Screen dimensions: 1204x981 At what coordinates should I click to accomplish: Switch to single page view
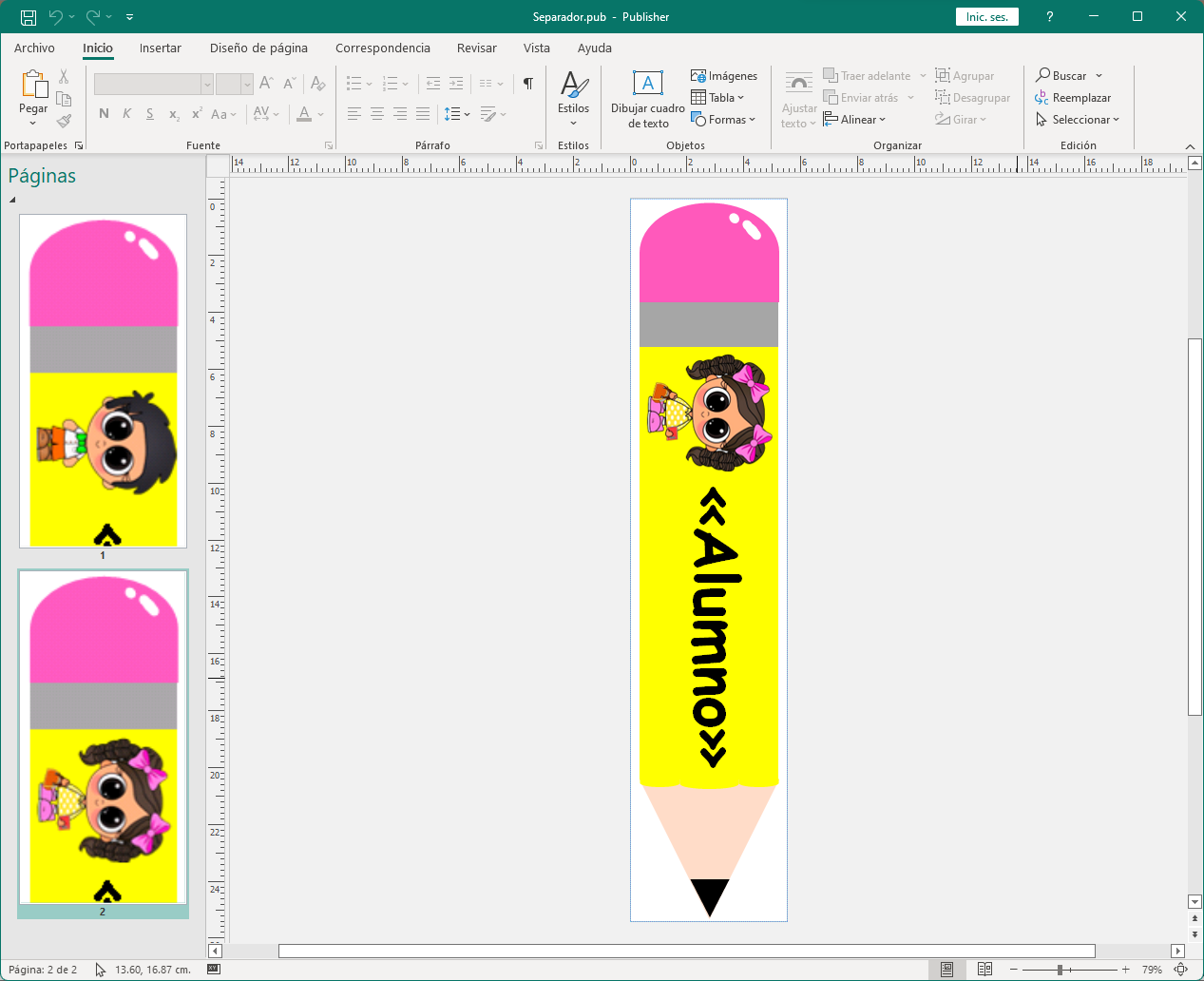point(946,970)
